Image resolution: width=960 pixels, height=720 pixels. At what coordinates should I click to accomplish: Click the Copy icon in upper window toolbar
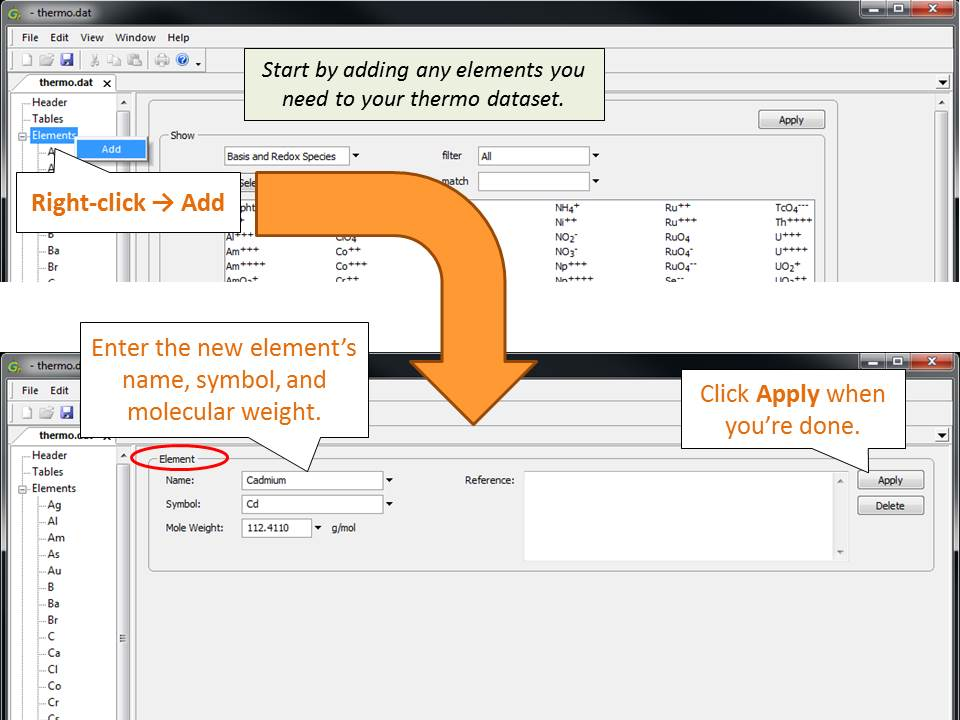click(x=114, y=59)
